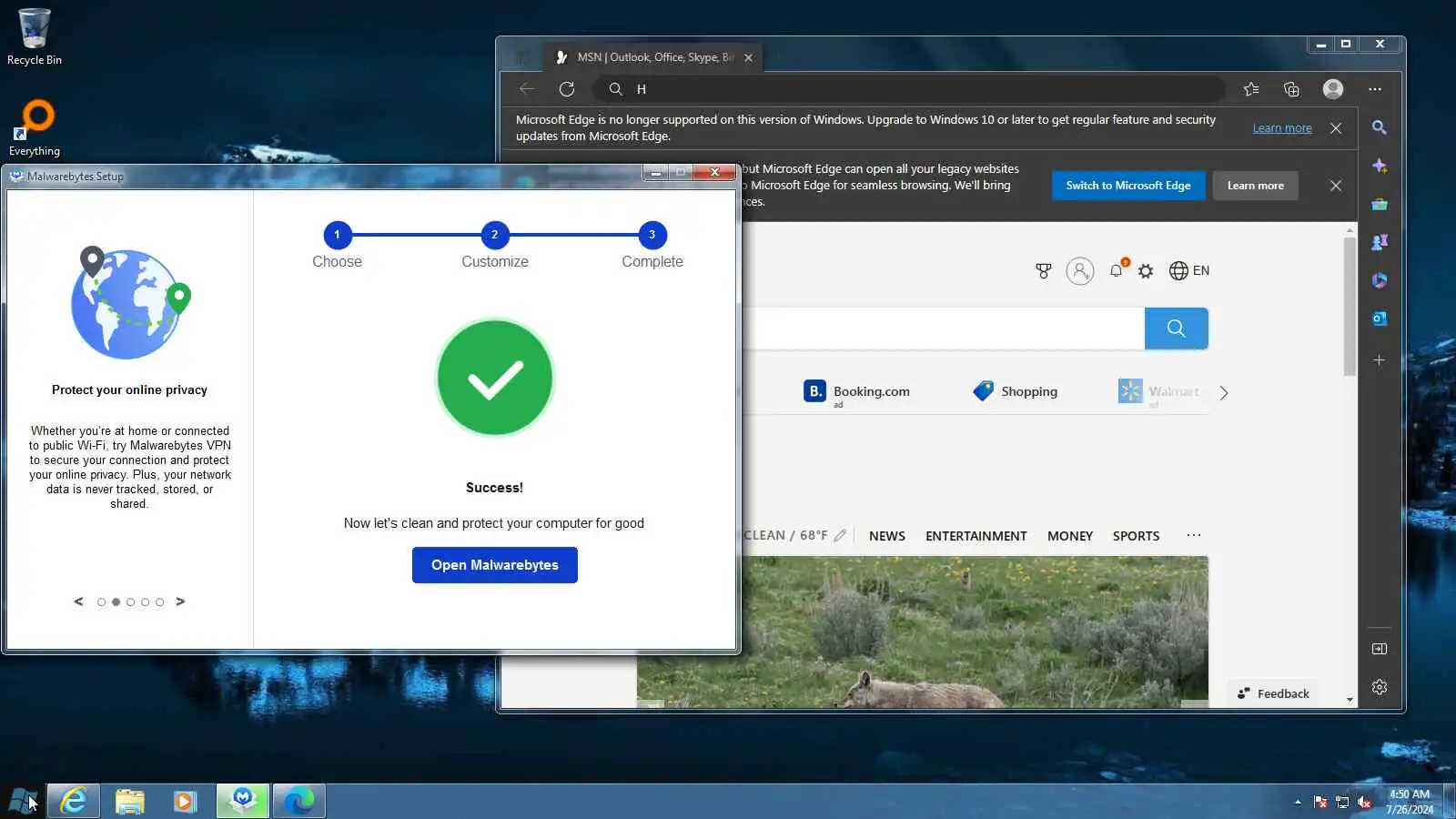Open Tools briefcase in Edge sidebar
This screenshot has width=1456, height=819.
1380,204
